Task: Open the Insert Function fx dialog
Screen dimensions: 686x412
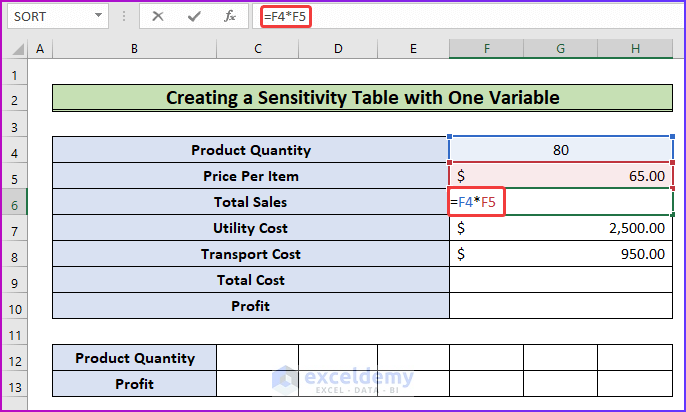Action: pos(229,17)
